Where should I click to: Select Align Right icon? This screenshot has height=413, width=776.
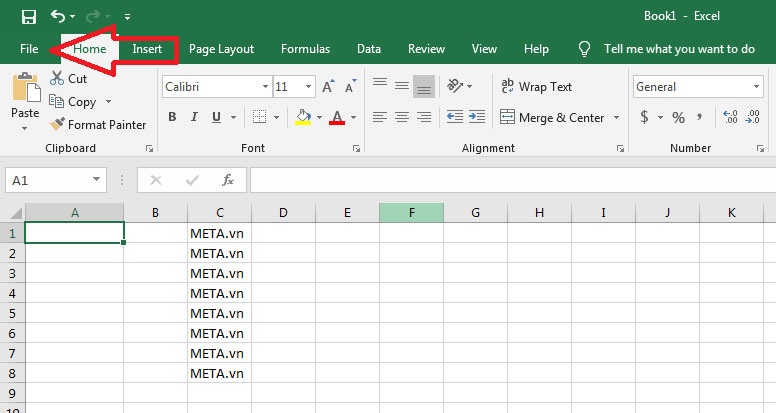pos(424,117)
